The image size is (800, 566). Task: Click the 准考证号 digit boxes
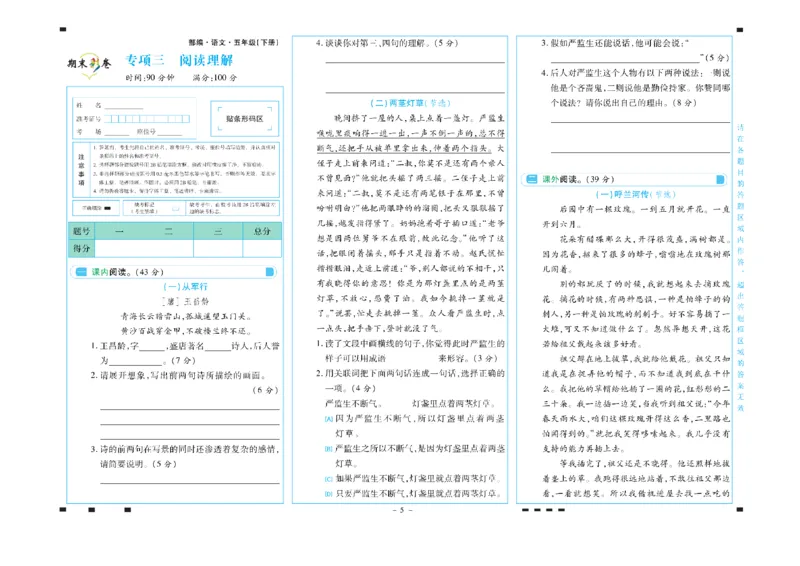(147, 119)
